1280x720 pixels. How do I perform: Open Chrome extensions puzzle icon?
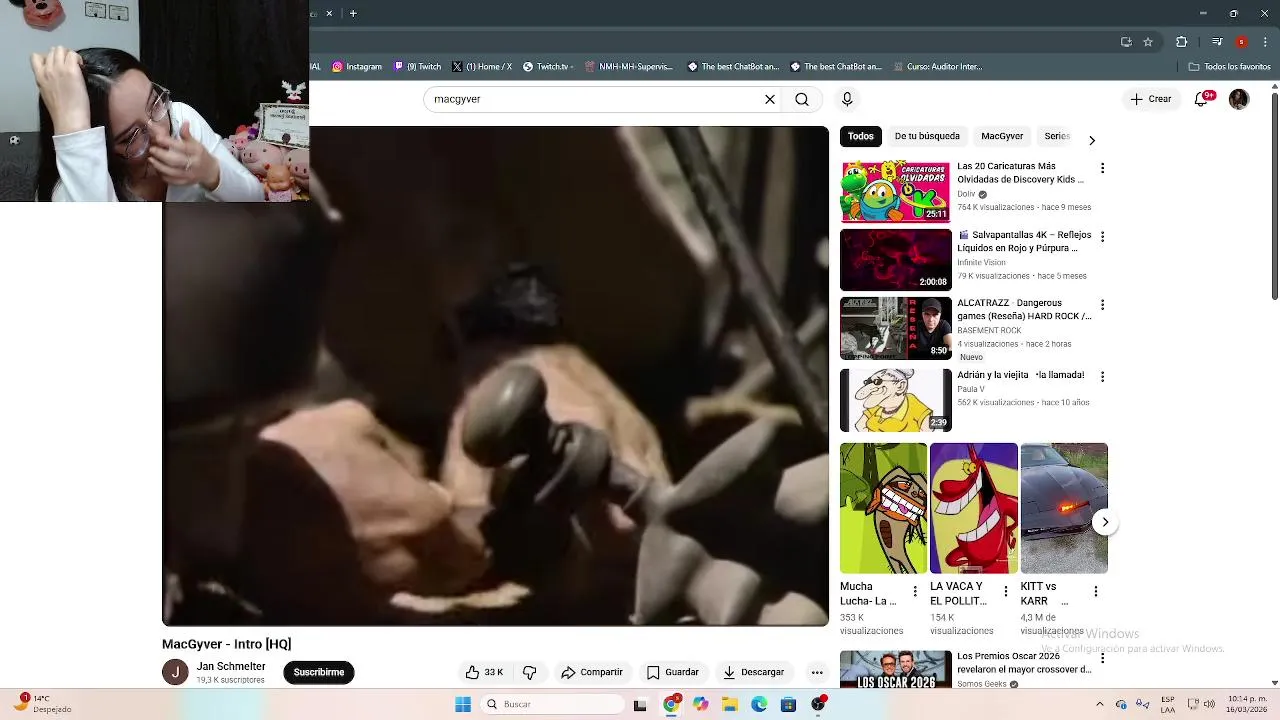pos(1181,42)
